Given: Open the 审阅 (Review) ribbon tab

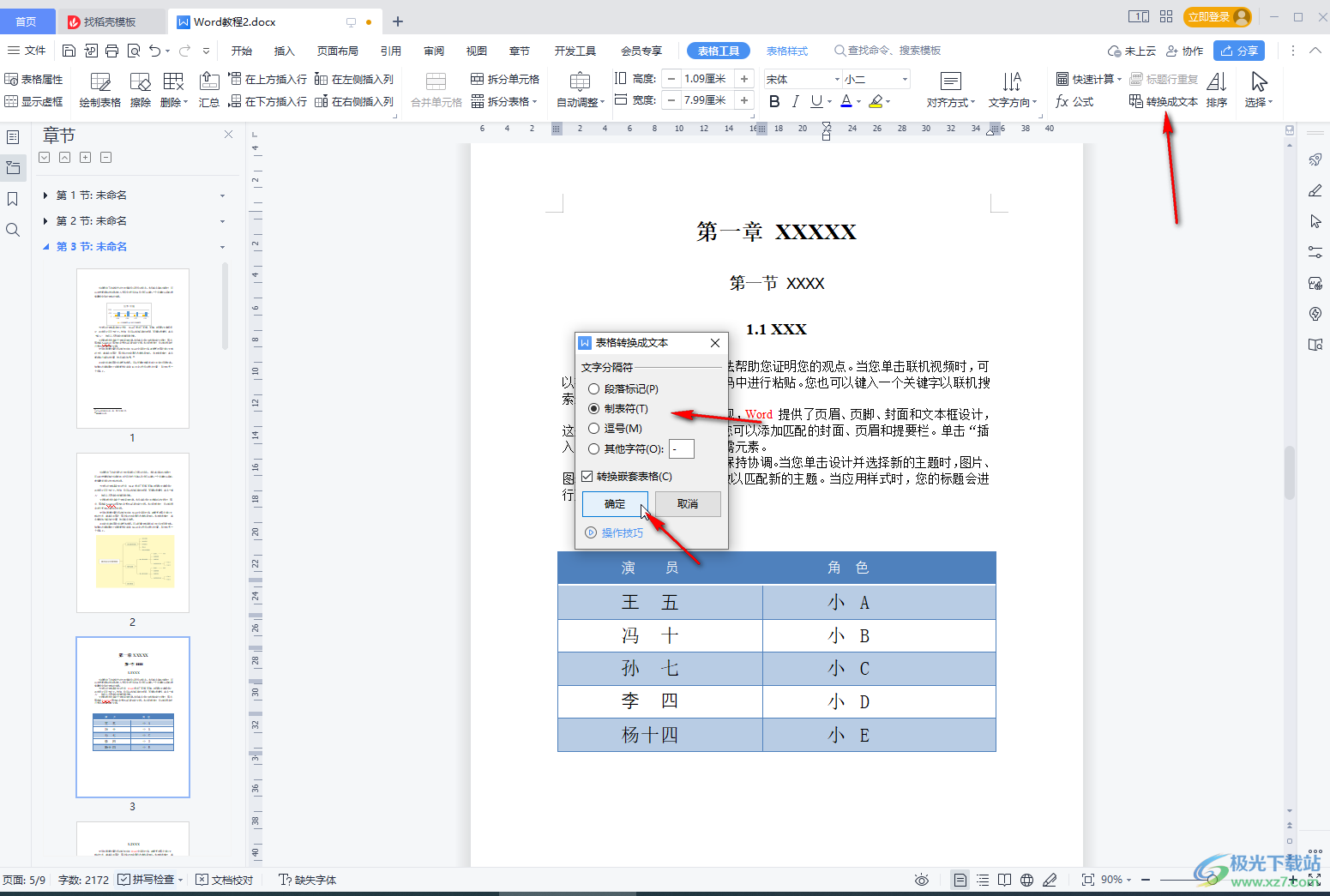Looking at the screenshot, I should click(434, 51).
